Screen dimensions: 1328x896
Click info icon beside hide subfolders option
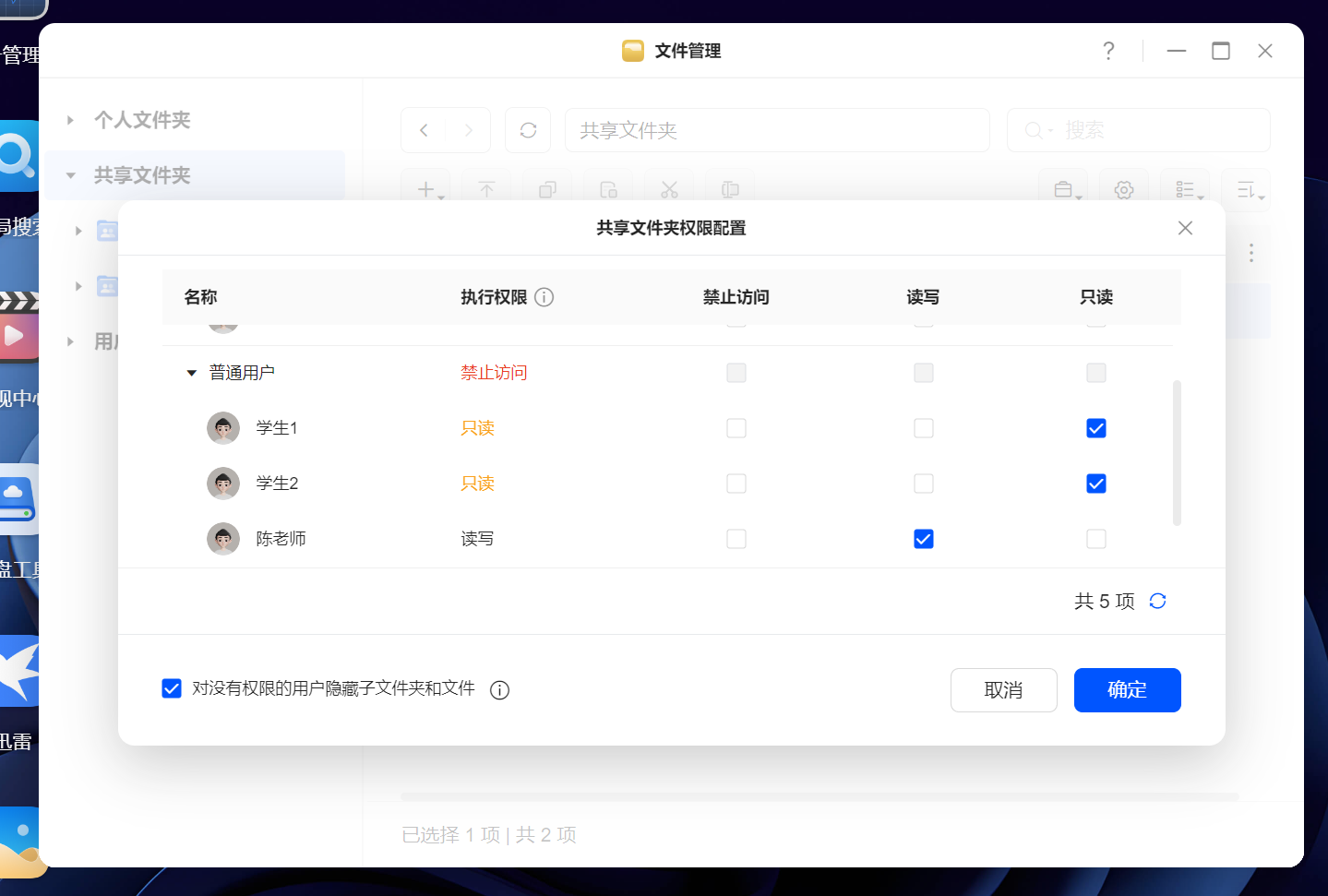[x=499, y=689]
